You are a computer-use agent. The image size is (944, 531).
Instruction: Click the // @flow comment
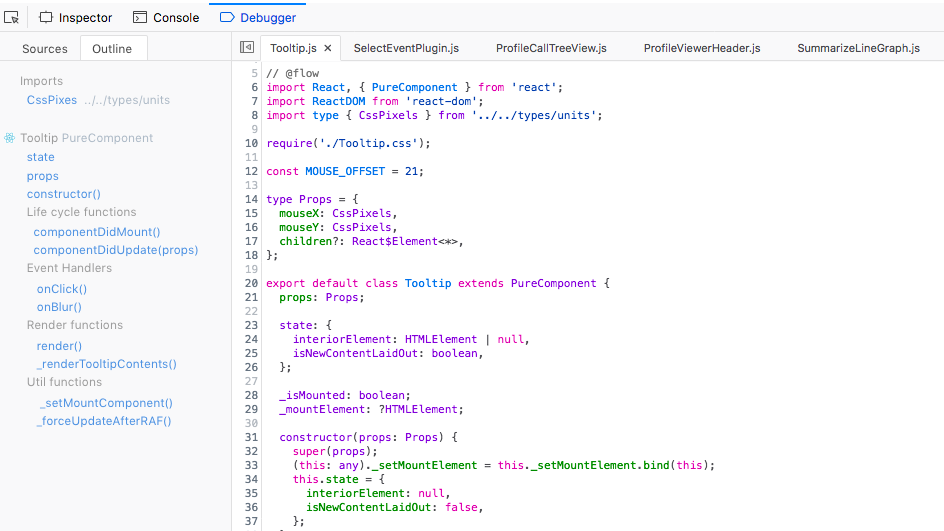tap(293, 73)
